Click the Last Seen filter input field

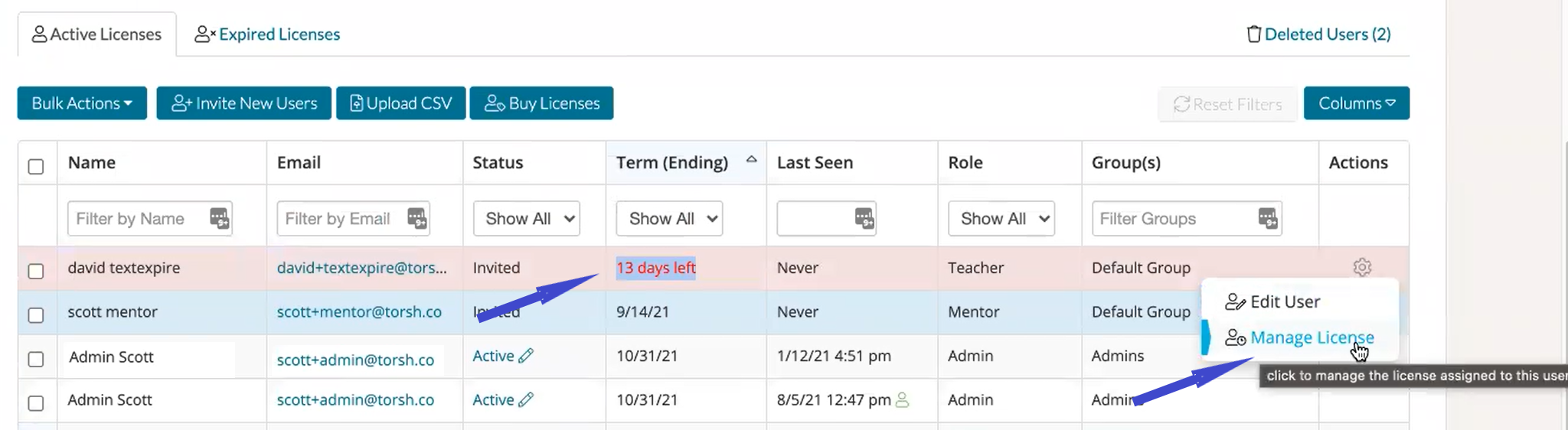815,219
